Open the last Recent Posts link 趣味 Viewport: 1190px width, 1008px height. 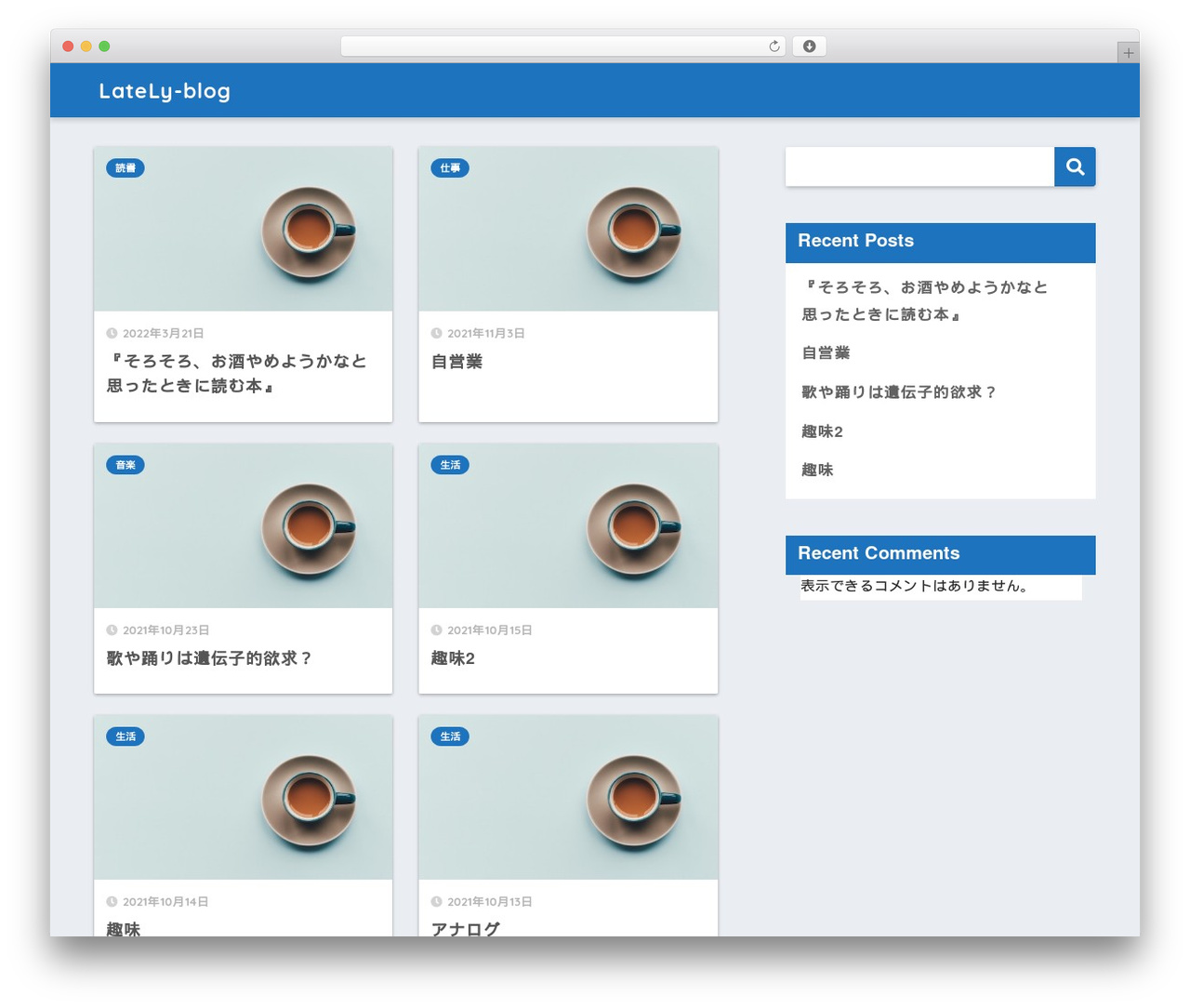(817, 471)
